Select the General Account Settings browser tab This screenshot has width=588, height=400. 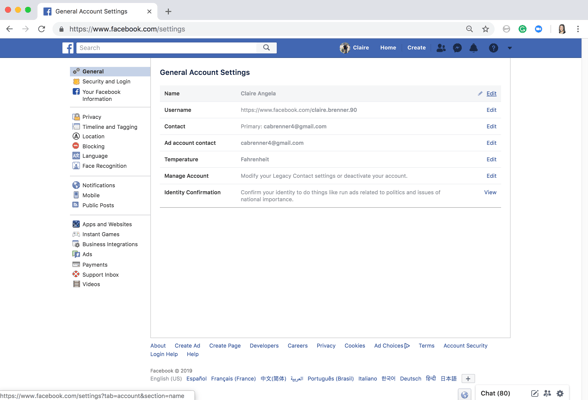(98, 12)
